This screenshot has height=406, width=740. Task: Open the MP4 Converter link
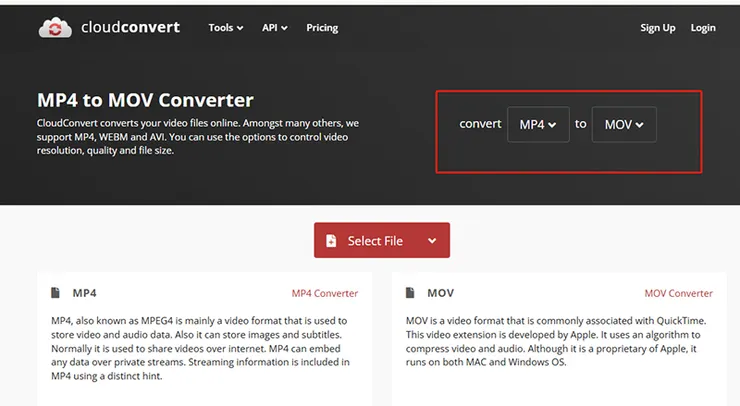(x=325, y=293)
